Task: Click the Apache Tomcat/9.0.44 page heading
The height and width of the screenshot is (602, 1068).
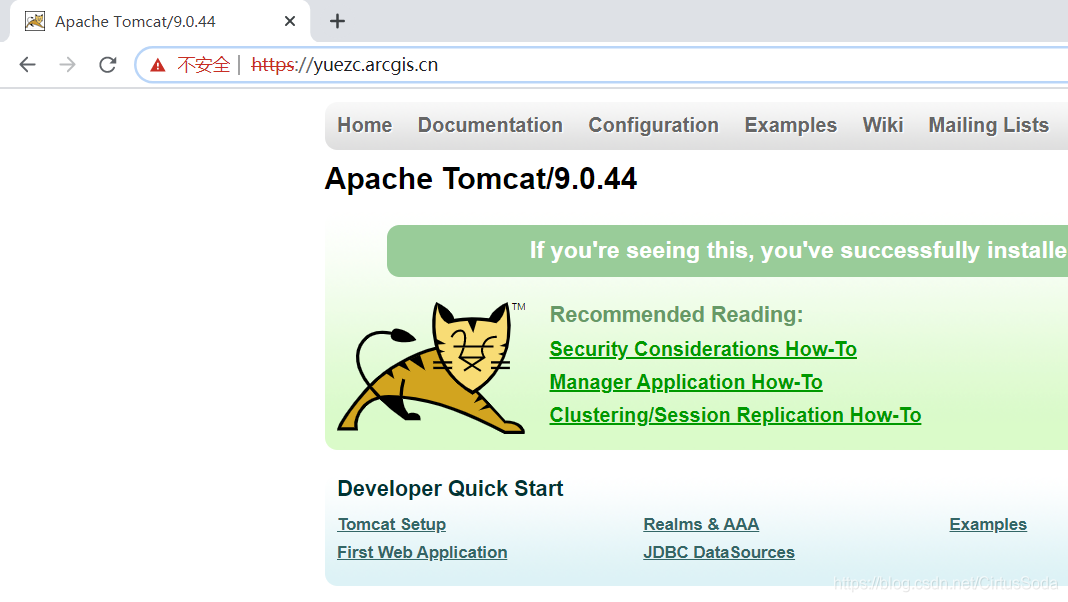Action: coord(481,179)
